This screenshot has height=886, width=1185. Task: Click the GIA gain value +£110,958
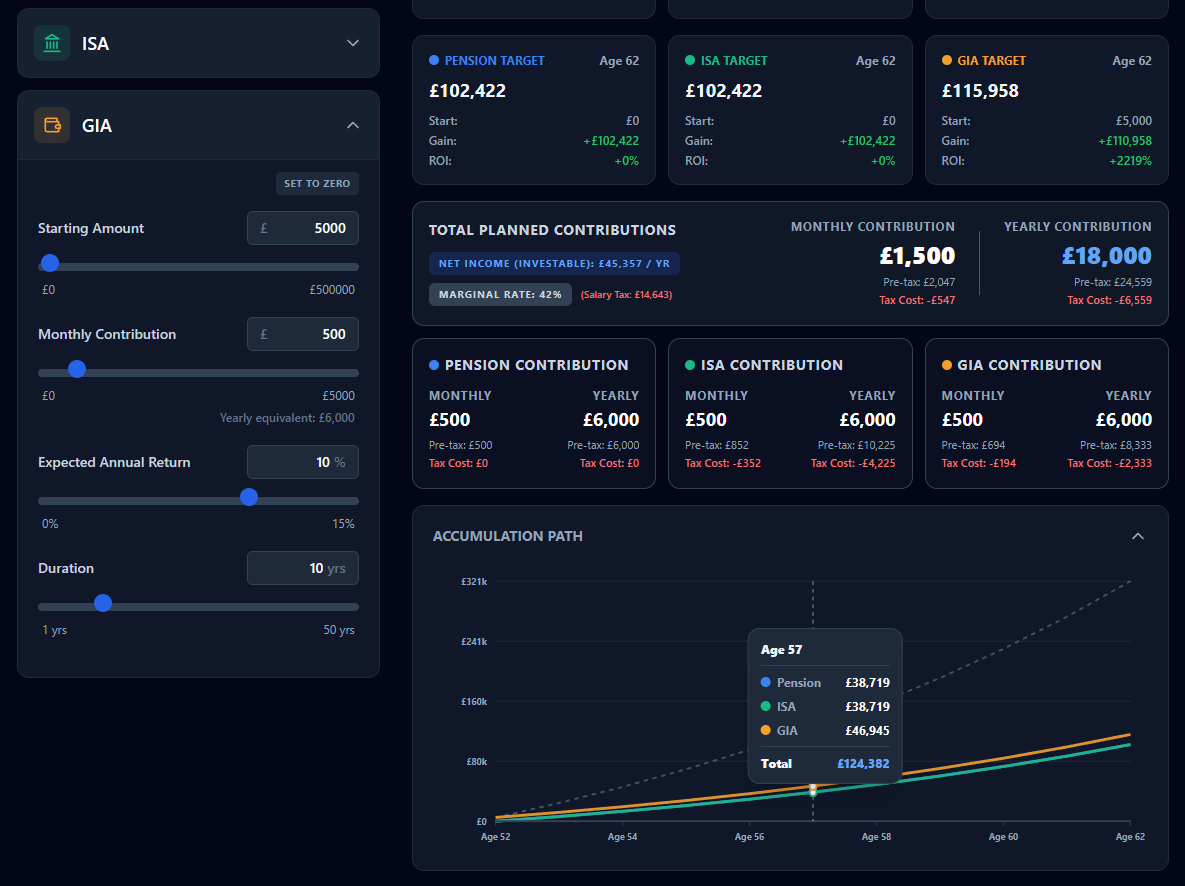click(x=1125, y=141)
